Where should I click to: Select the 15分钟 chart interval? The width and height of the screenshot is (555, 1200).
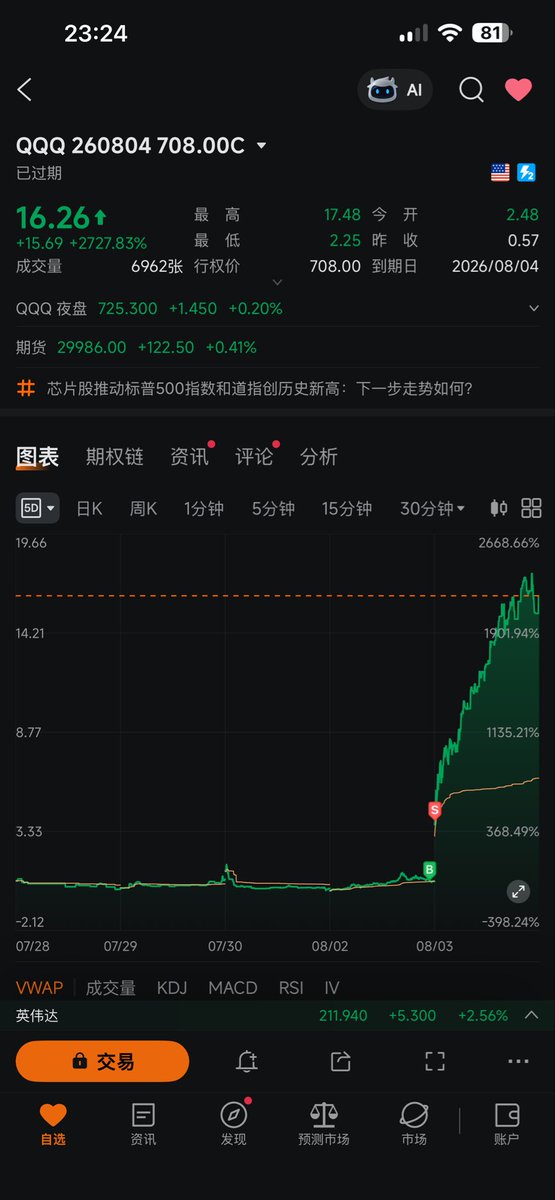347,508
